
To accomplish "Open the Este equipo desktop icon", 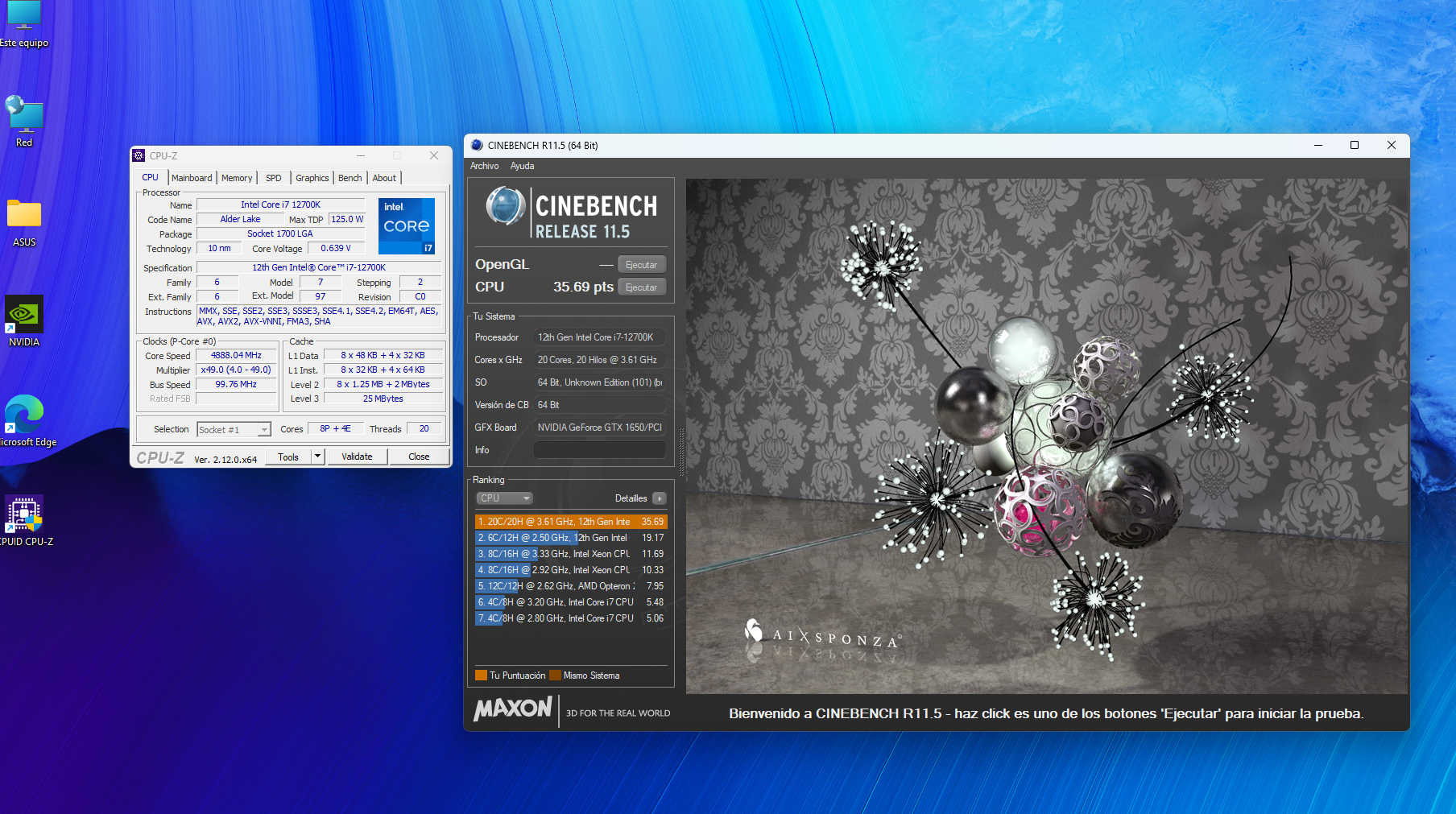I will click(x=24, y=24).
